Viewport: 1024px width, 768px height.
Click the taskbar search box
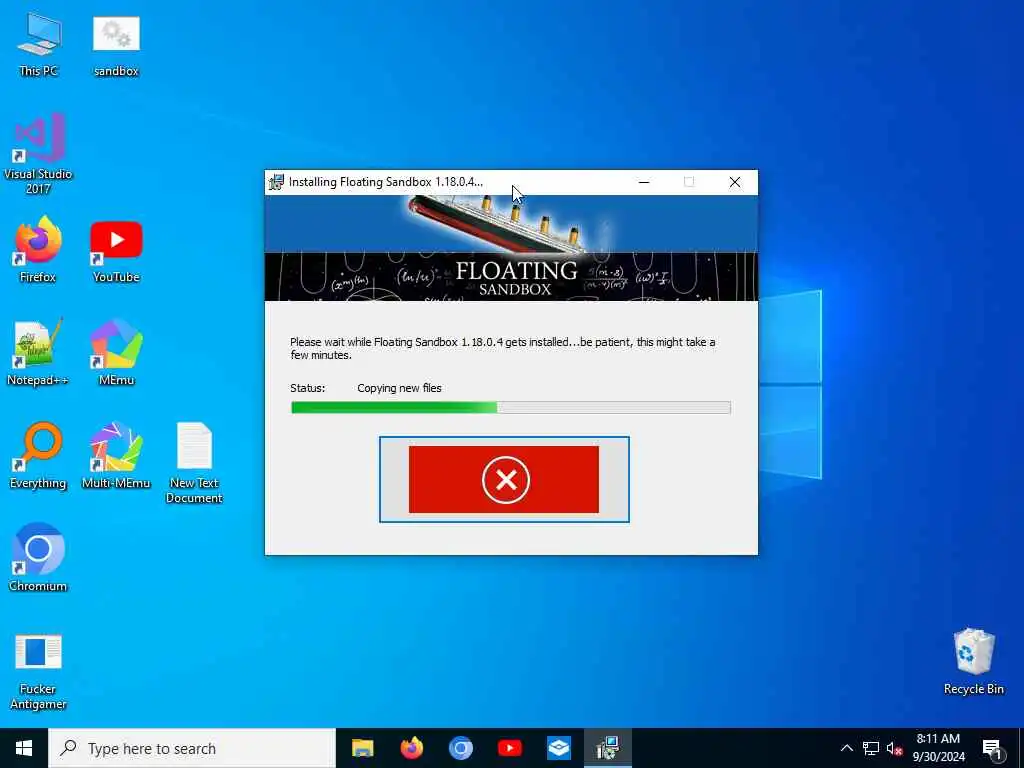point(192,748)
